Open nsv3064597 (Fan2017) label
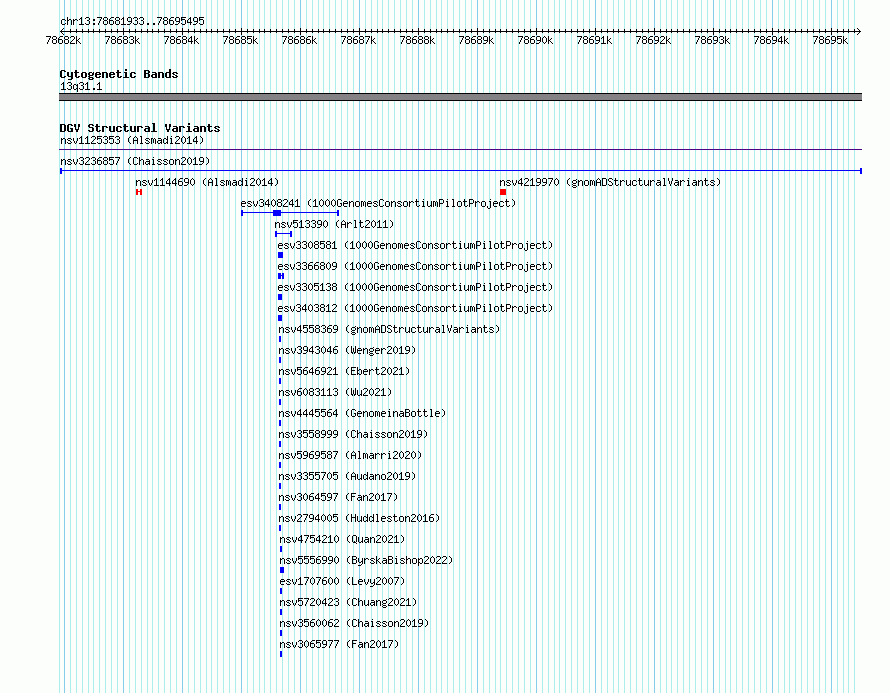Image resolution: width=890 pixels, height=693 pixels. 338,497
